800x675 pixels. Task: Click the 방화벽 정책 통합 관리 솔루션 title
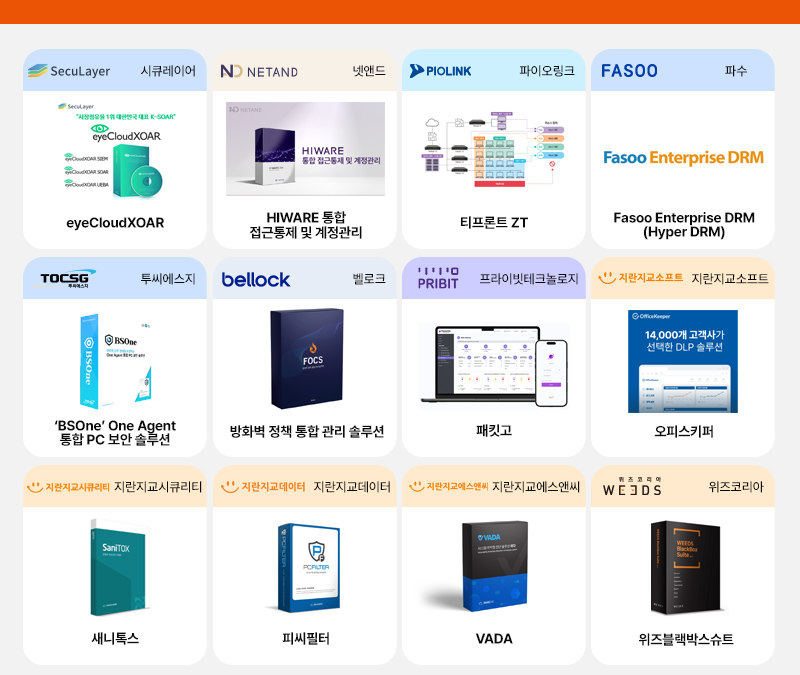(307, 432)
